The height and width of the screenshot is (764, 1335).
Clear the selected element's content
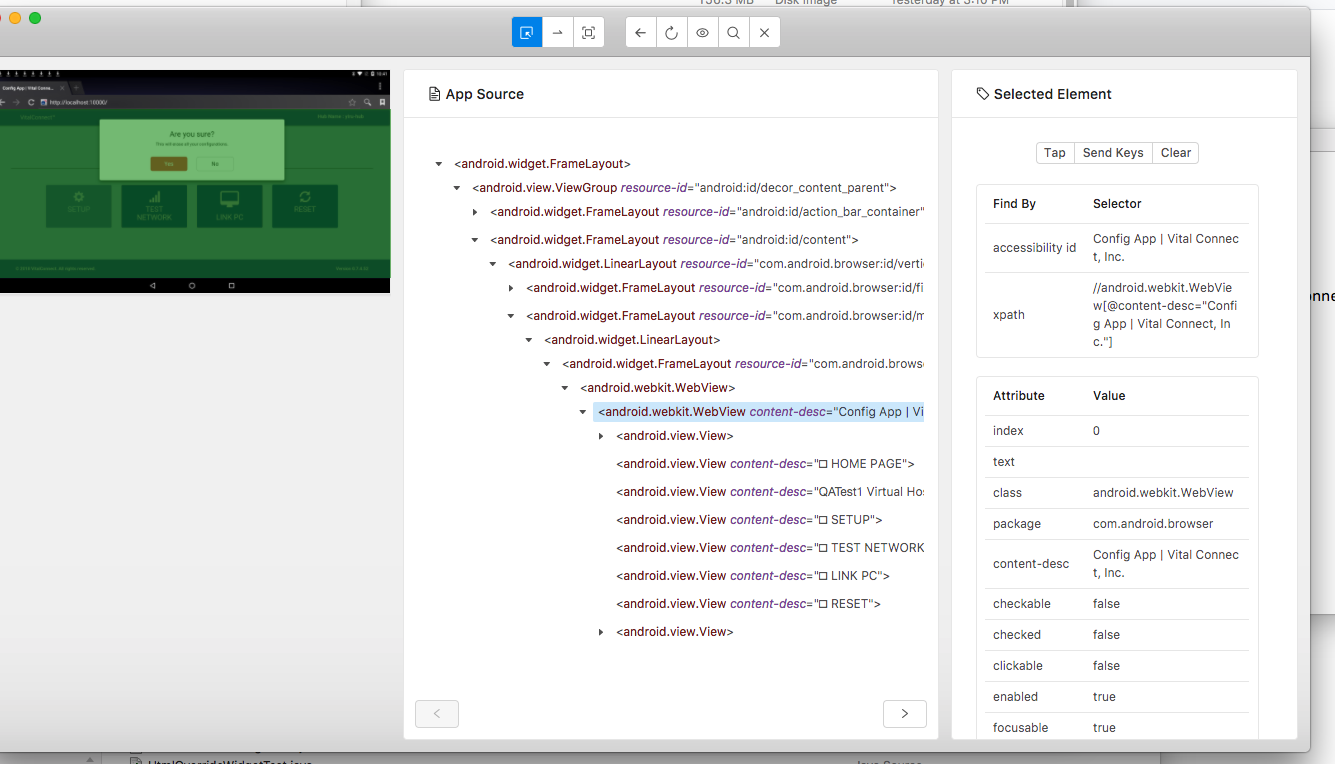(x=1175, y=152)
